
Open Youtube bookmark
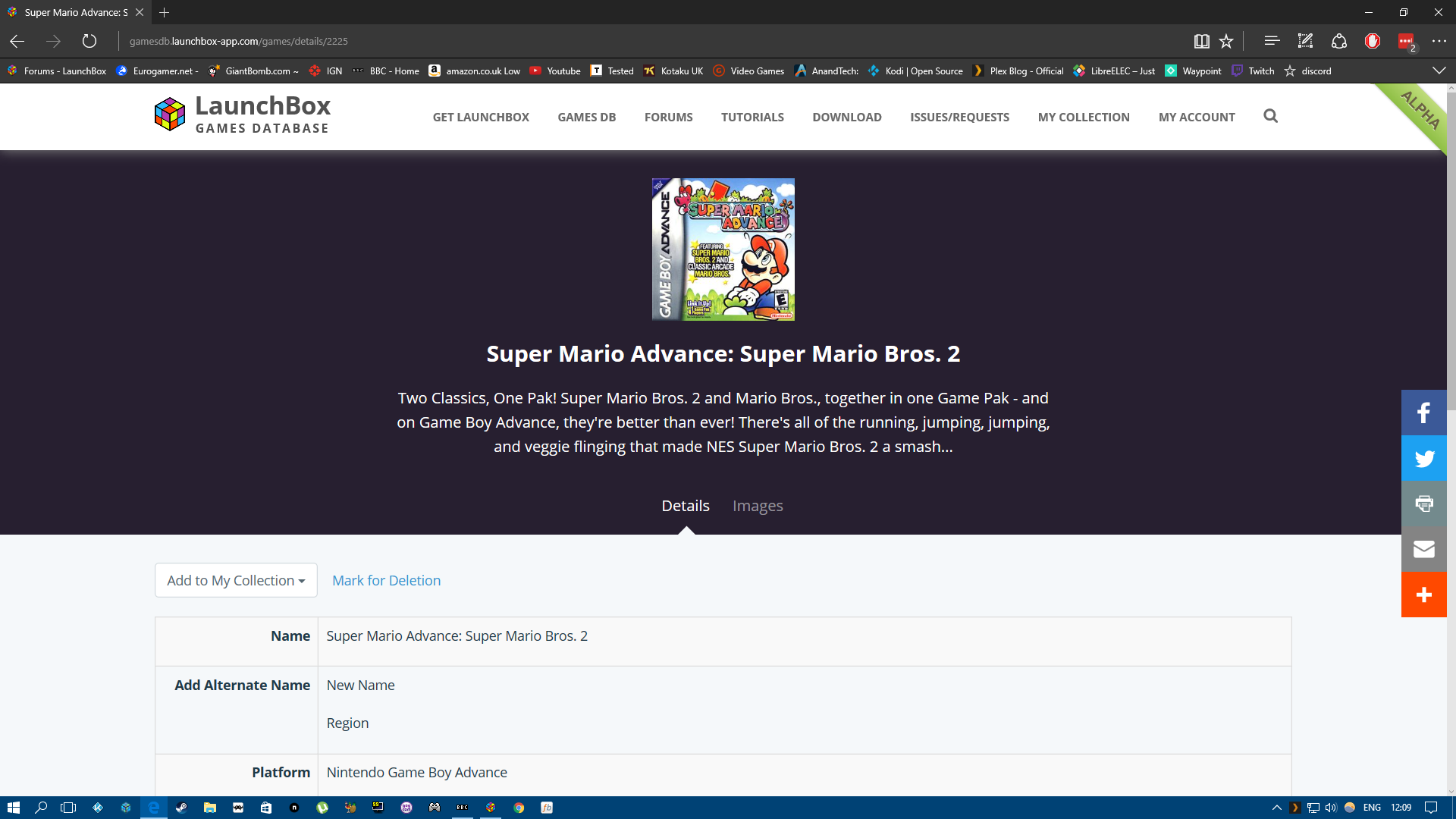pos(555,71)
